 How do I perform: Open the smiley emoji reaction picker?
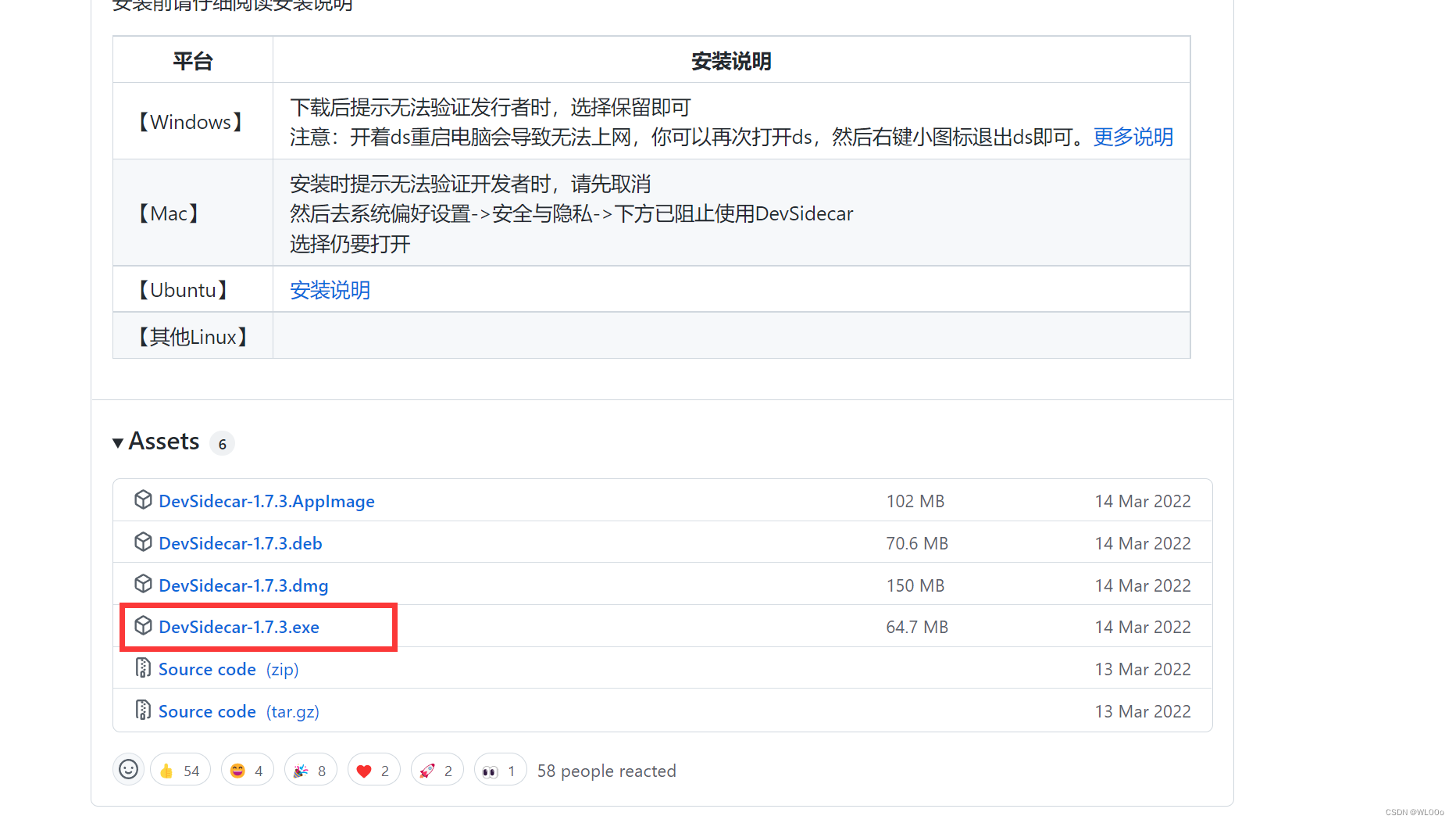pyautogui.click(x=128, y=770)
